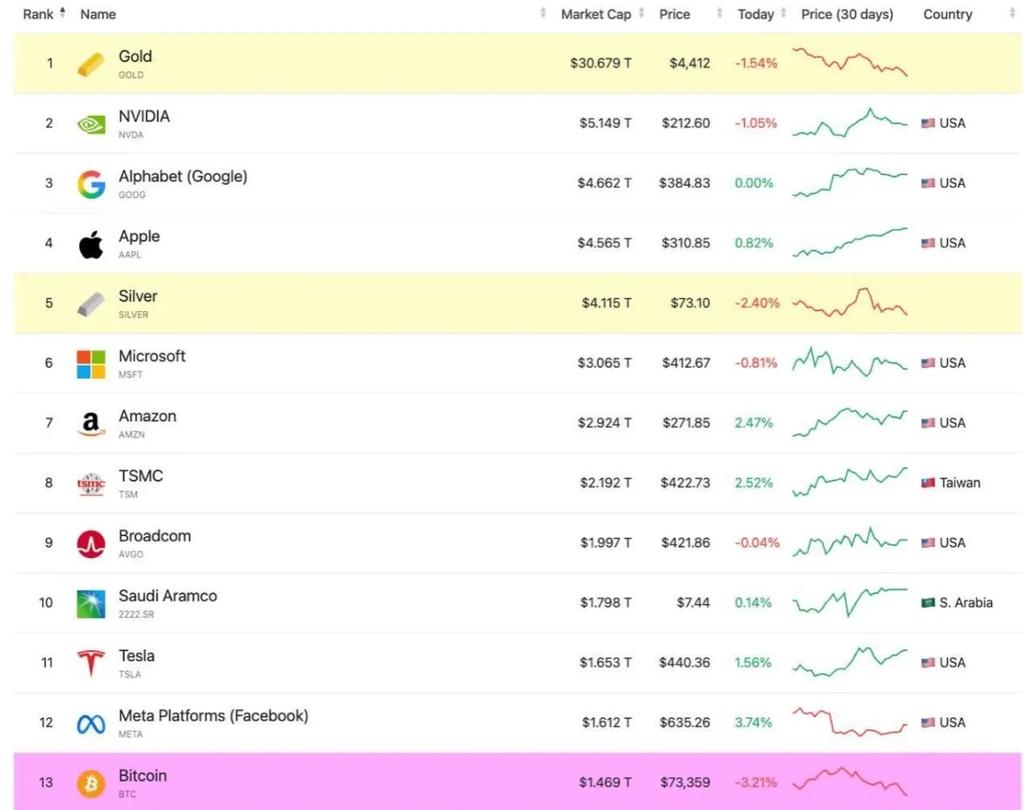Open the NVIDIA logo icon
1024x810 pixels.
[91, 124]
